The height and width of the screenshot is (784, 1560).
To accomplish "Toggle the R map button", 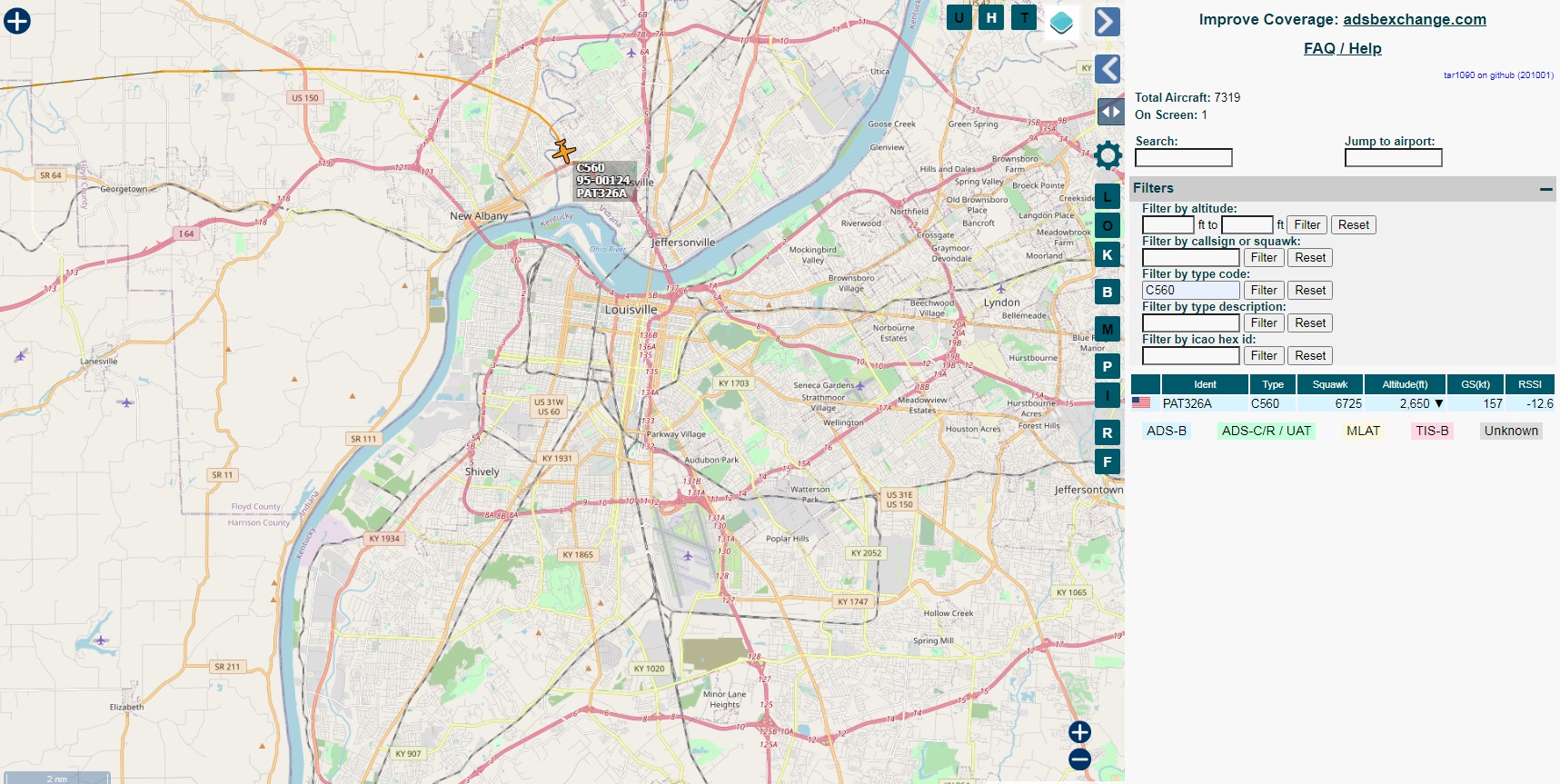I will 1107,432.
